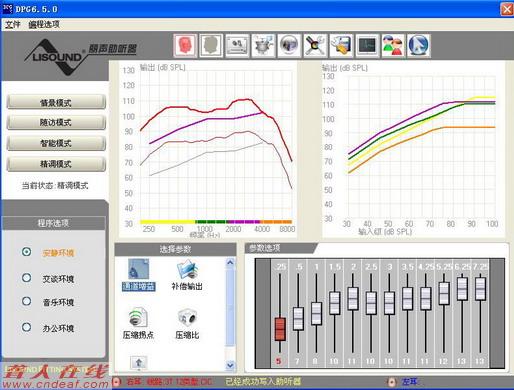Click the red .25 kHz gain slider handle
The width and height of the screenshot is (514, 390).
point(280,329)
